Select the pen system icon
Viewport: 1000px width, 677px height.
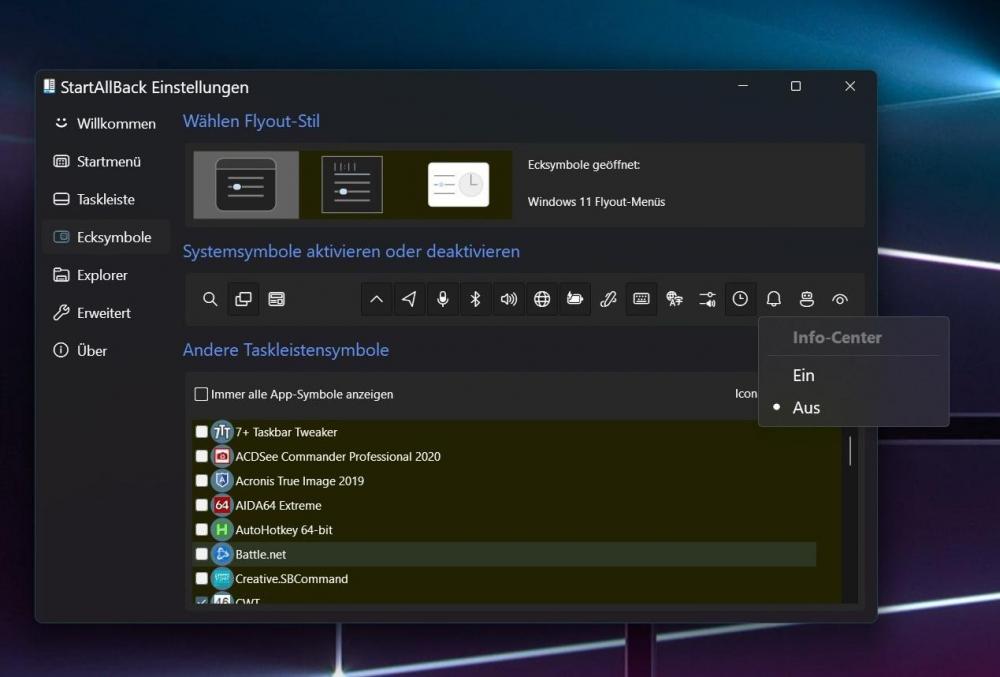pyautogui.click(x=608, y=298)
